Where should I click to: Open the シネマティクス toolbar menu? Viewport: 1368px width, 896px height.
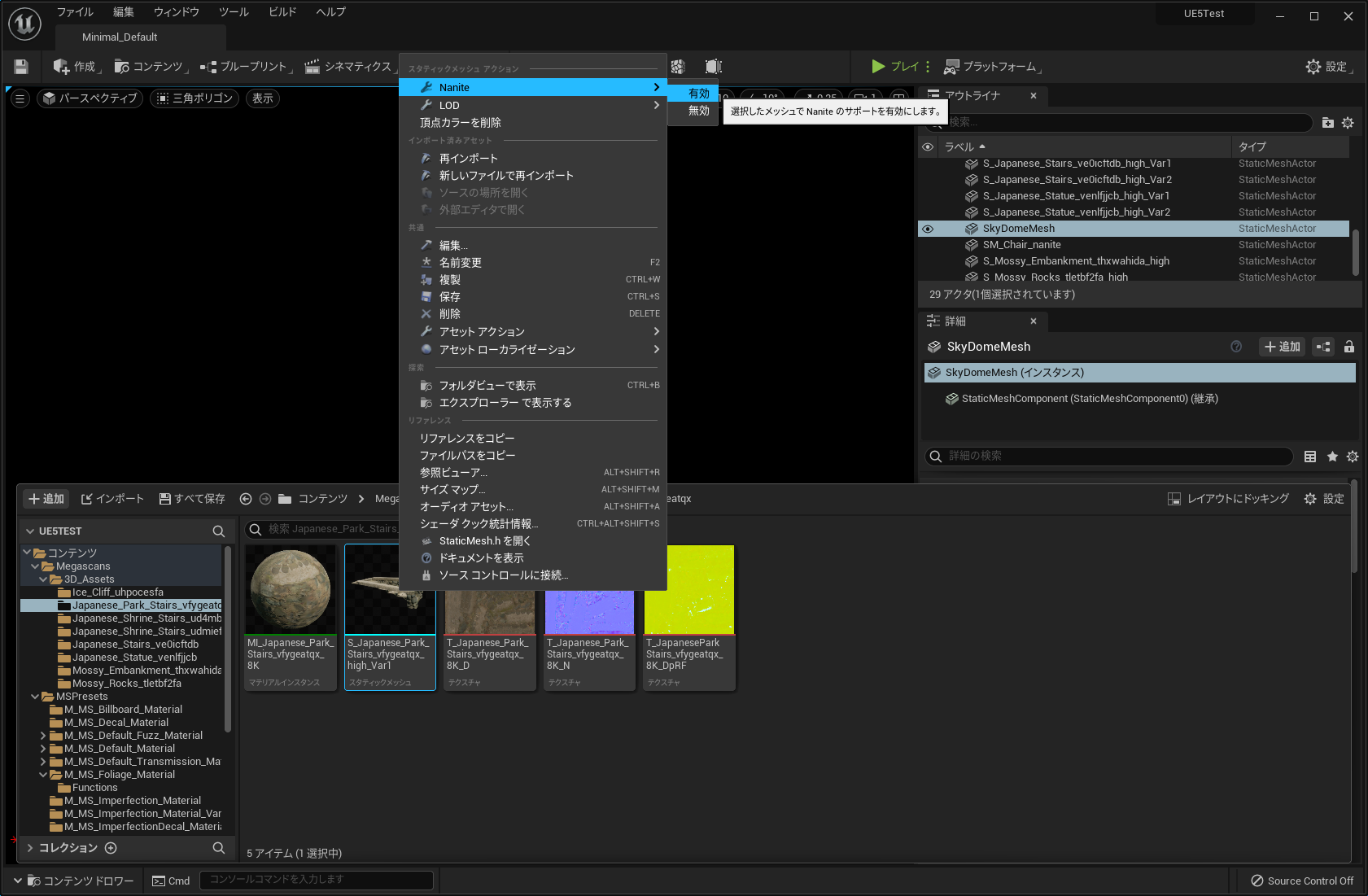(x=350, y=67)
